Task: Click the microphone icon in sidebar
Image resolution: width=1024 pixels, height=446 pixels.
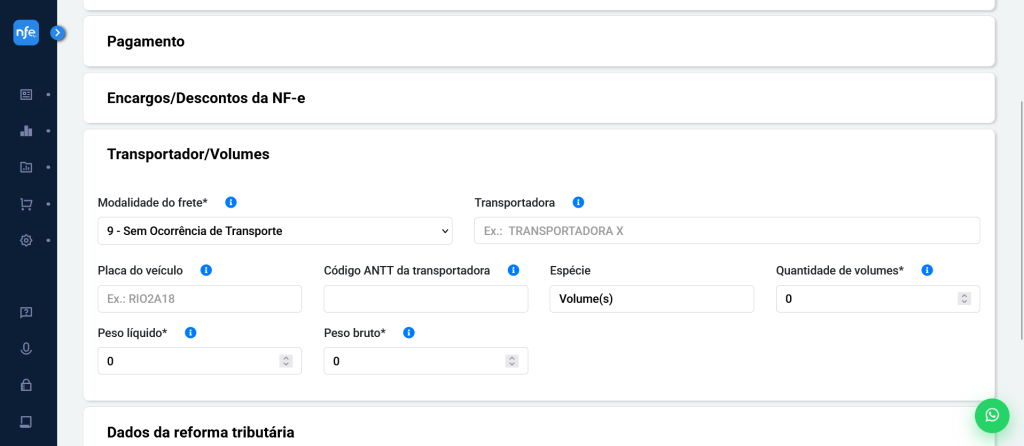Action: [x=26, y=348]
